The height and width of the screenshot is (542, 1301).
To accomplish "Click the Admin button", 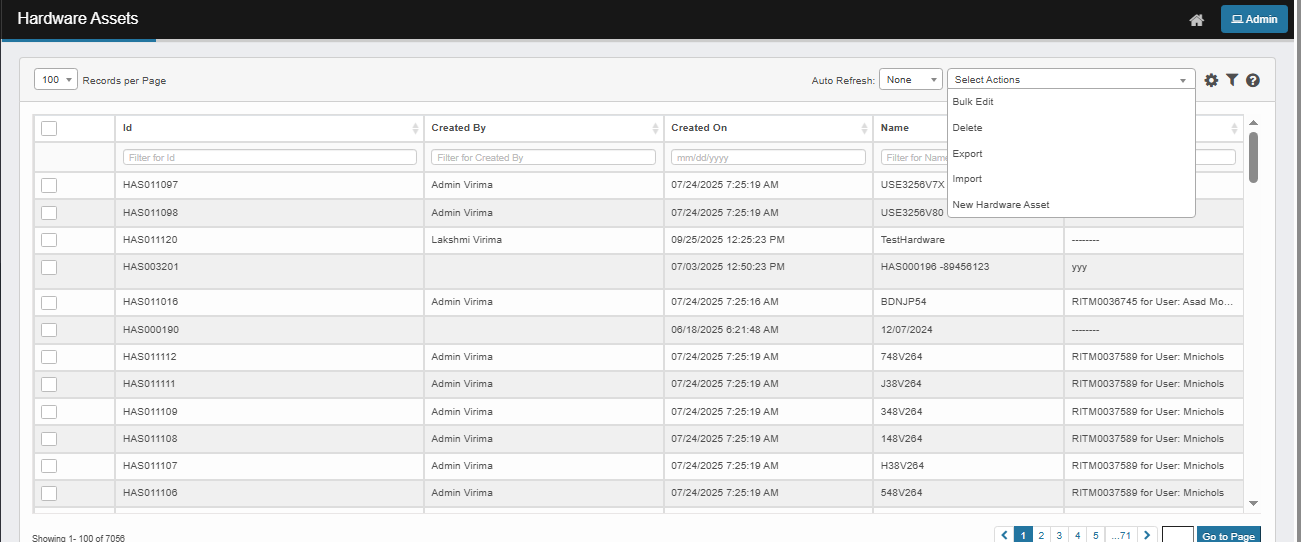I will 1254,19.
